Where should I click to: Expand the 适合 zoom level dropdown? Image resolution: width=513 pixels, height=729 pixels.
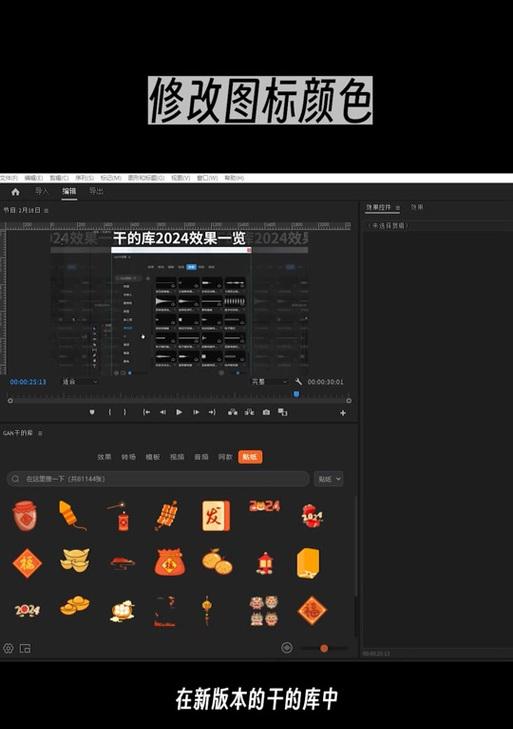(x=80, y=382)
